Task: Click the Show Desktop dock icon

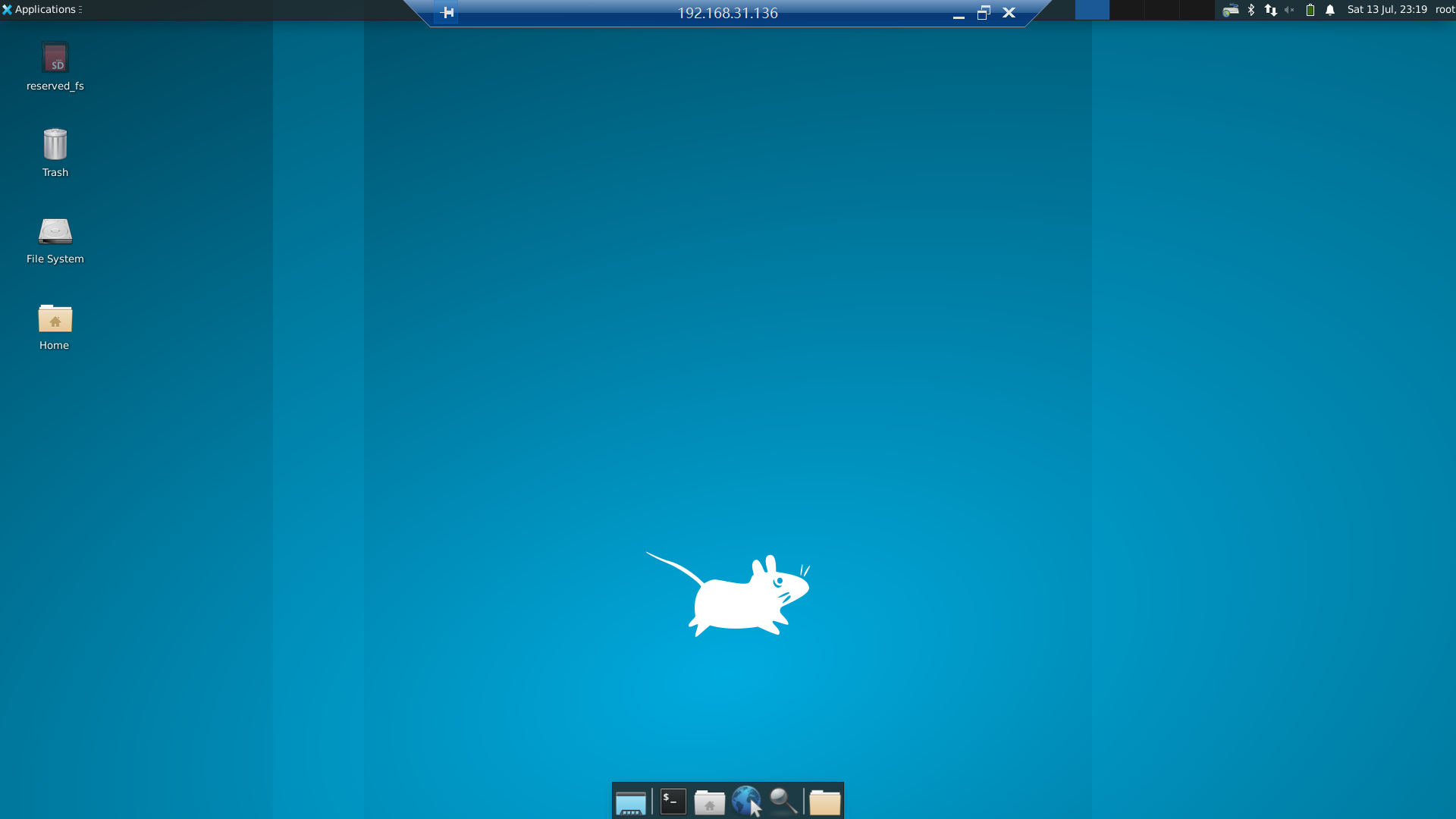Action: tap(630, 802)
